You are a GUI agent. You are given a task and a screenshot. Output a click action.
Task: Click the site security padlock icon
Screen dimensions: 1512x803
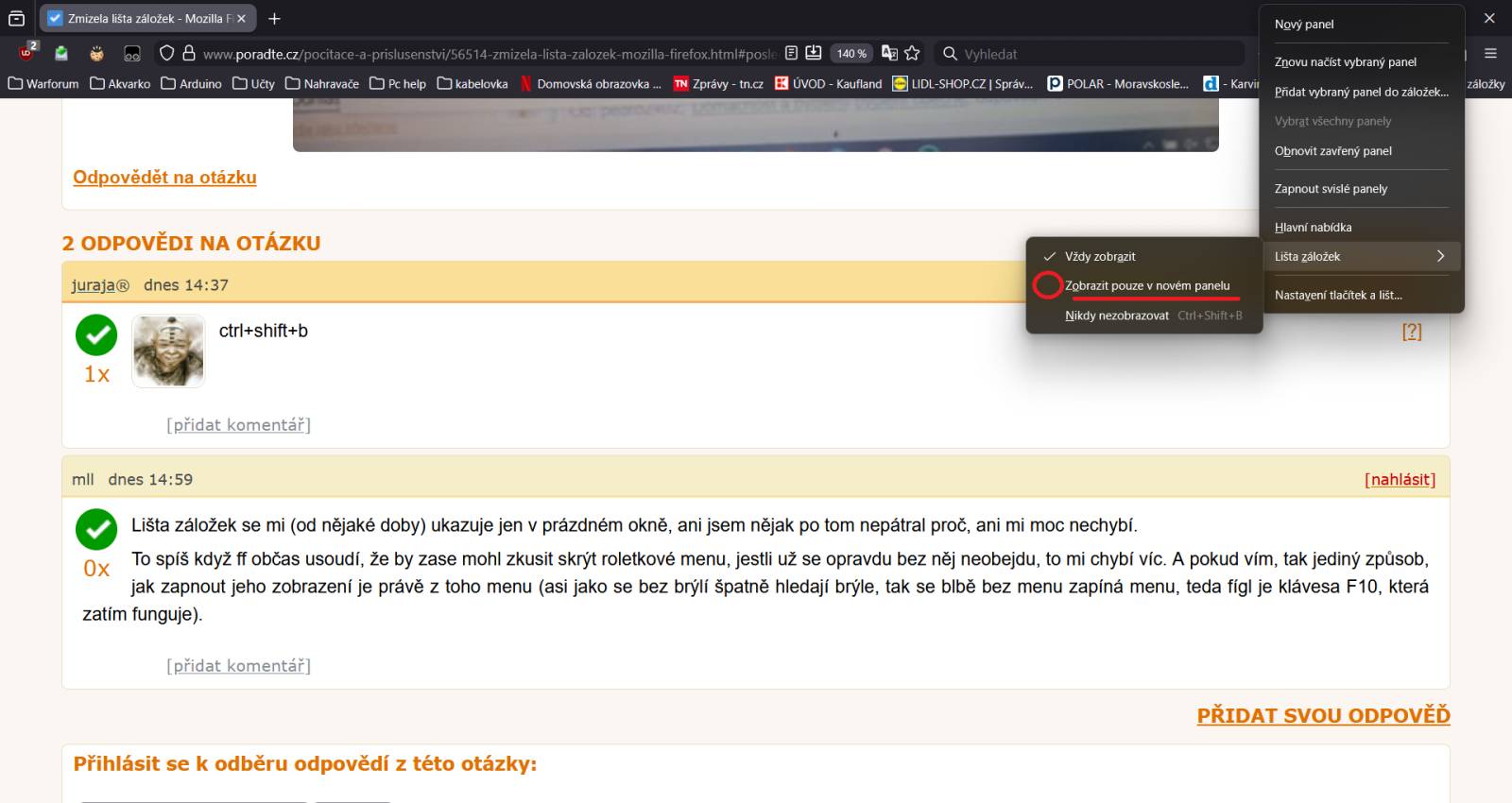coord(188,54)
